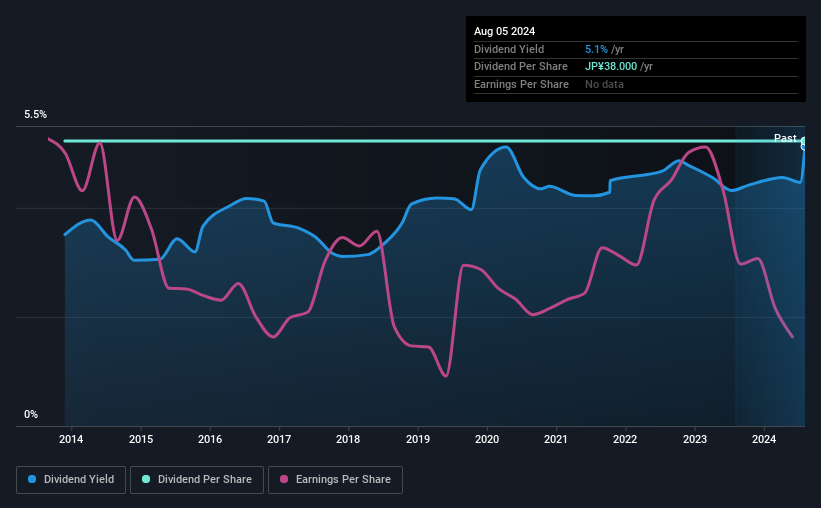Click the 5.1% dividend yield value in tooltip
This screenshot has height=508, width=821.
(x=596, y=49)
